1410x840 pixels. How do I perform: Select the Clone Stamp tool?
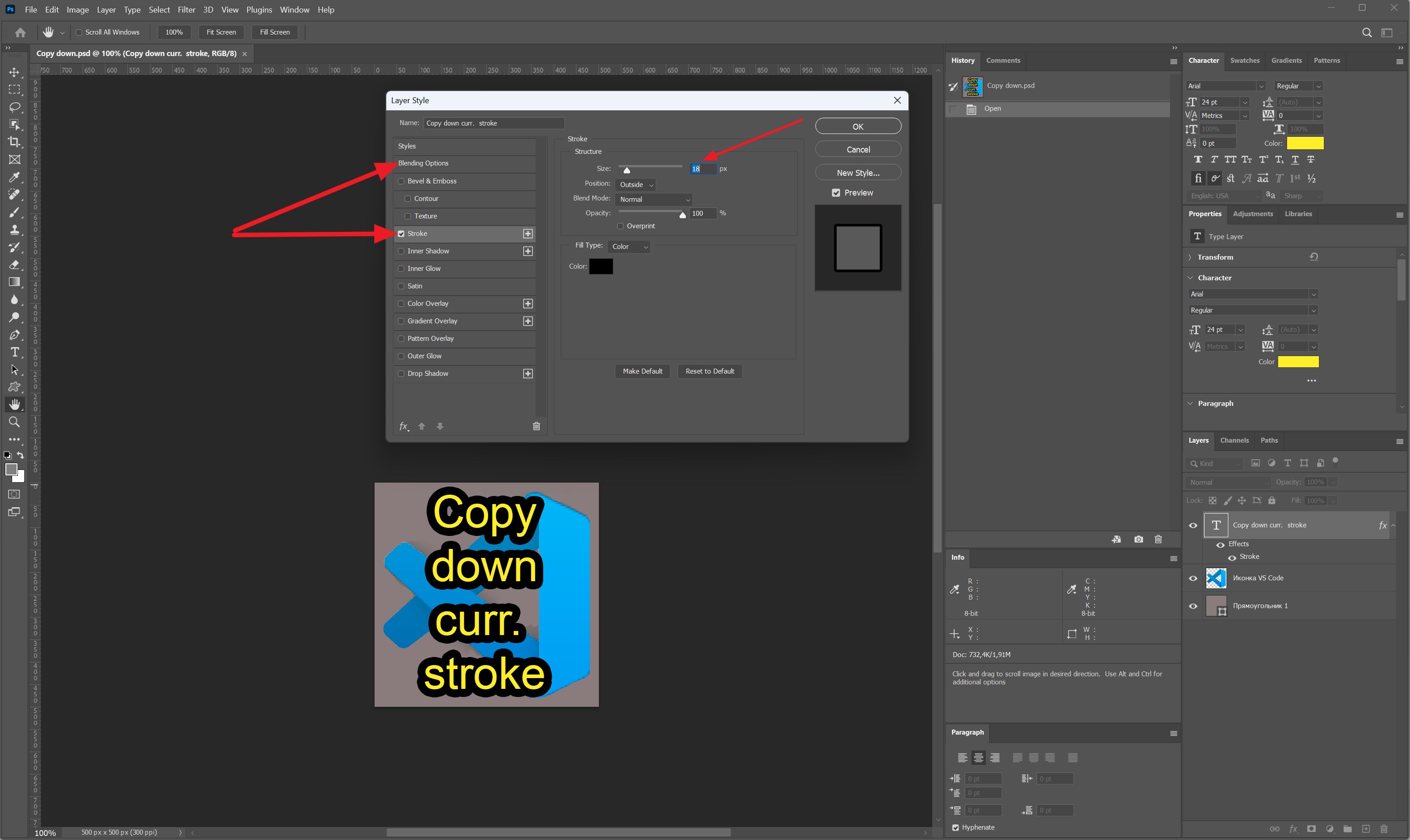coord(14,230)
